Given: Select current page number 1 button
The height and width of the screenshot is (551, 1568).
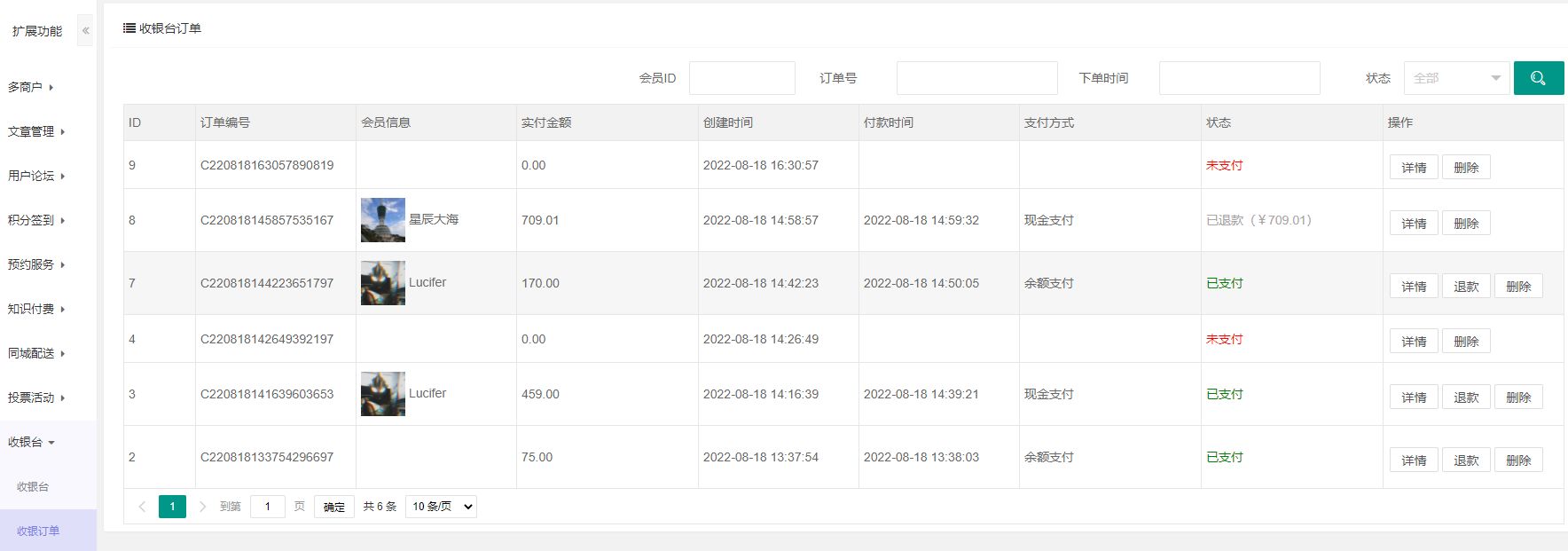Looking at the screenshot, I should [172, 507].
